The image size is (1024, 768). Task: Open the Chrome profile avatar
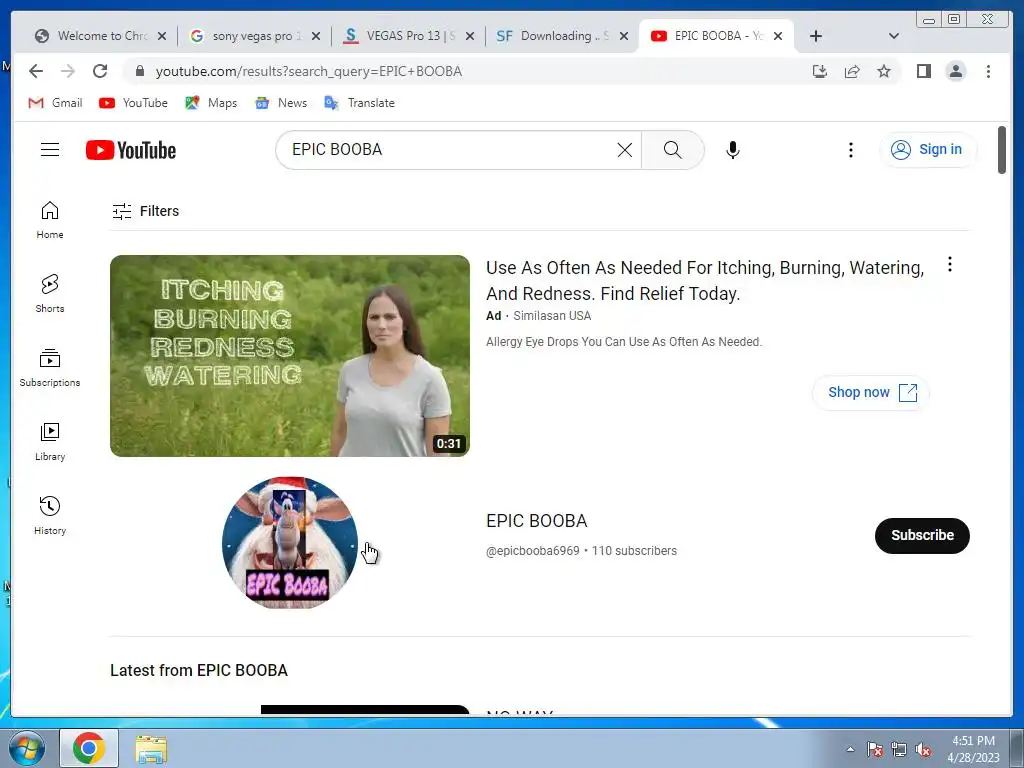pos(955,71)
